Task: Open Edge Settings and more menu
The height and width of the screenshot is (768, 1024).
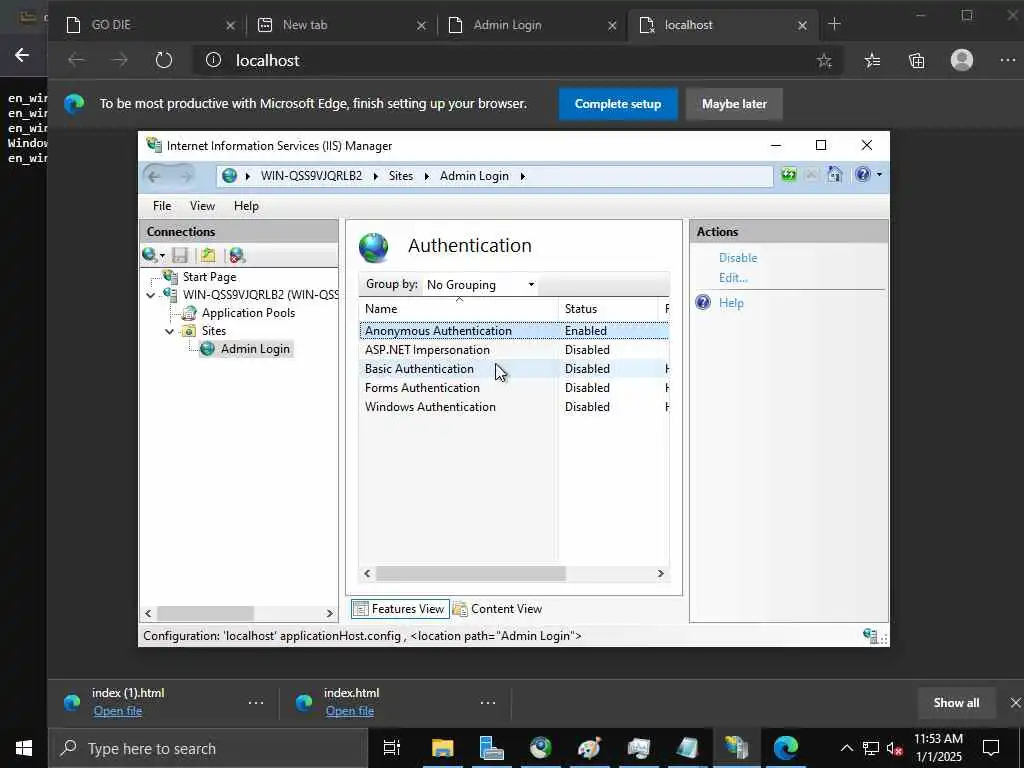Action: [1008, 60]
